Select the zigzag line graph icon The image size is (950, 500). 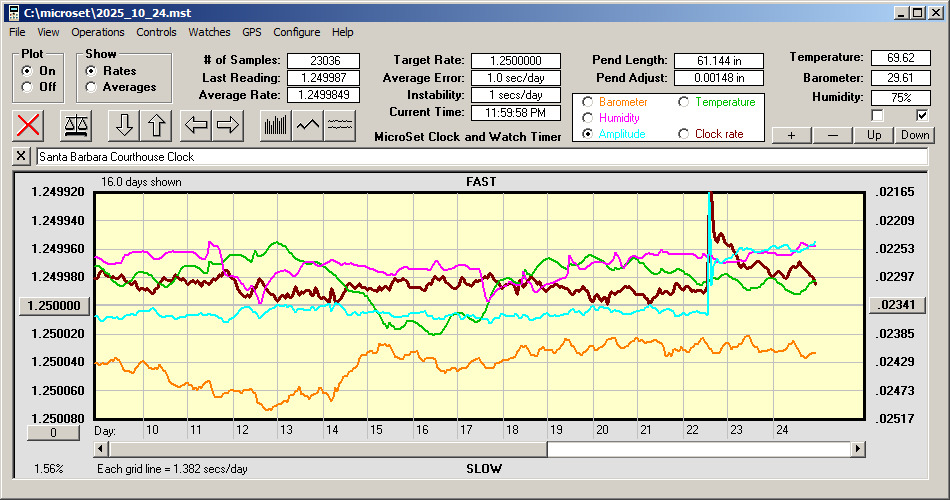click(x=308, y=125)
